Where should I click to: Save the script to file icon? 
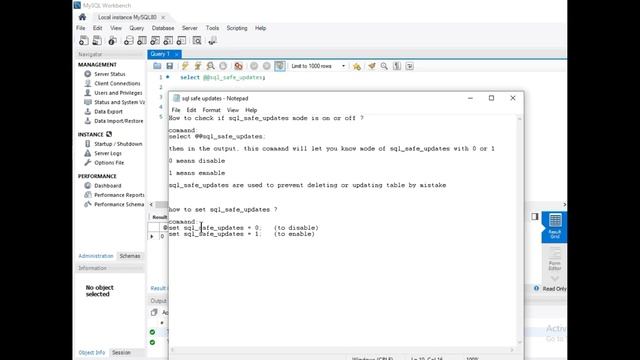point(170,66)
